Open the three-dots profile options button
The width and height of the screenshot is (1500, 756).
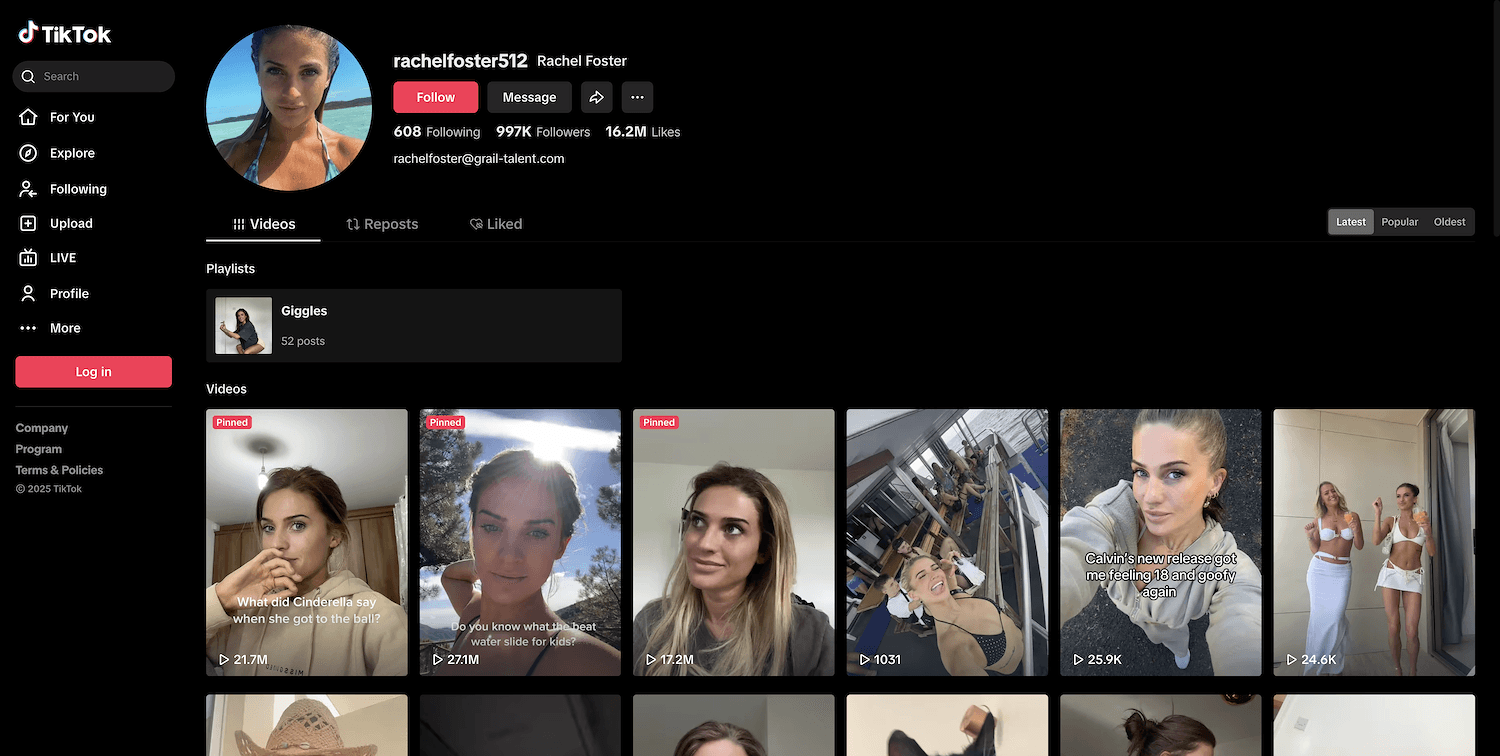pyautogui.click(x=637, y=97)
